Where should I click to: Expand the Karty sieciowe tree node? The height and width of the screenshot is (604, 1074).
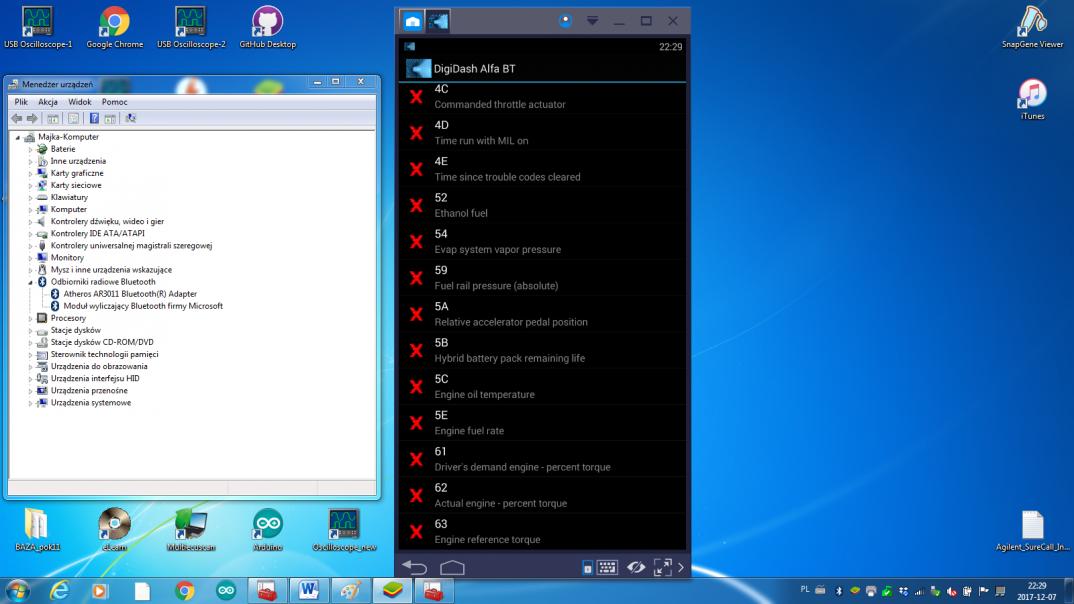click(x=31, y=185)
